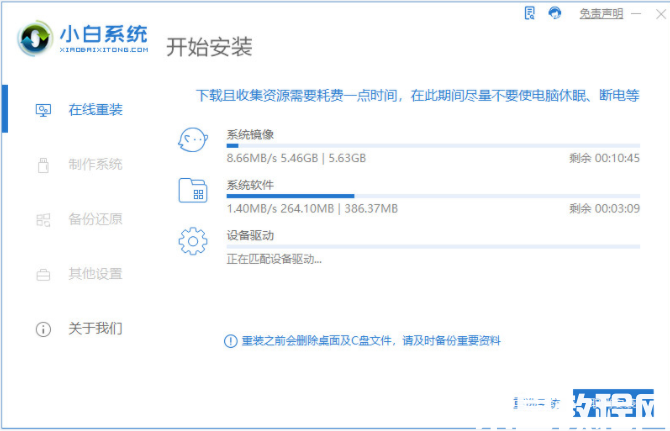Click the 正在匹配设备驱动... status text

tap(274, 259)
